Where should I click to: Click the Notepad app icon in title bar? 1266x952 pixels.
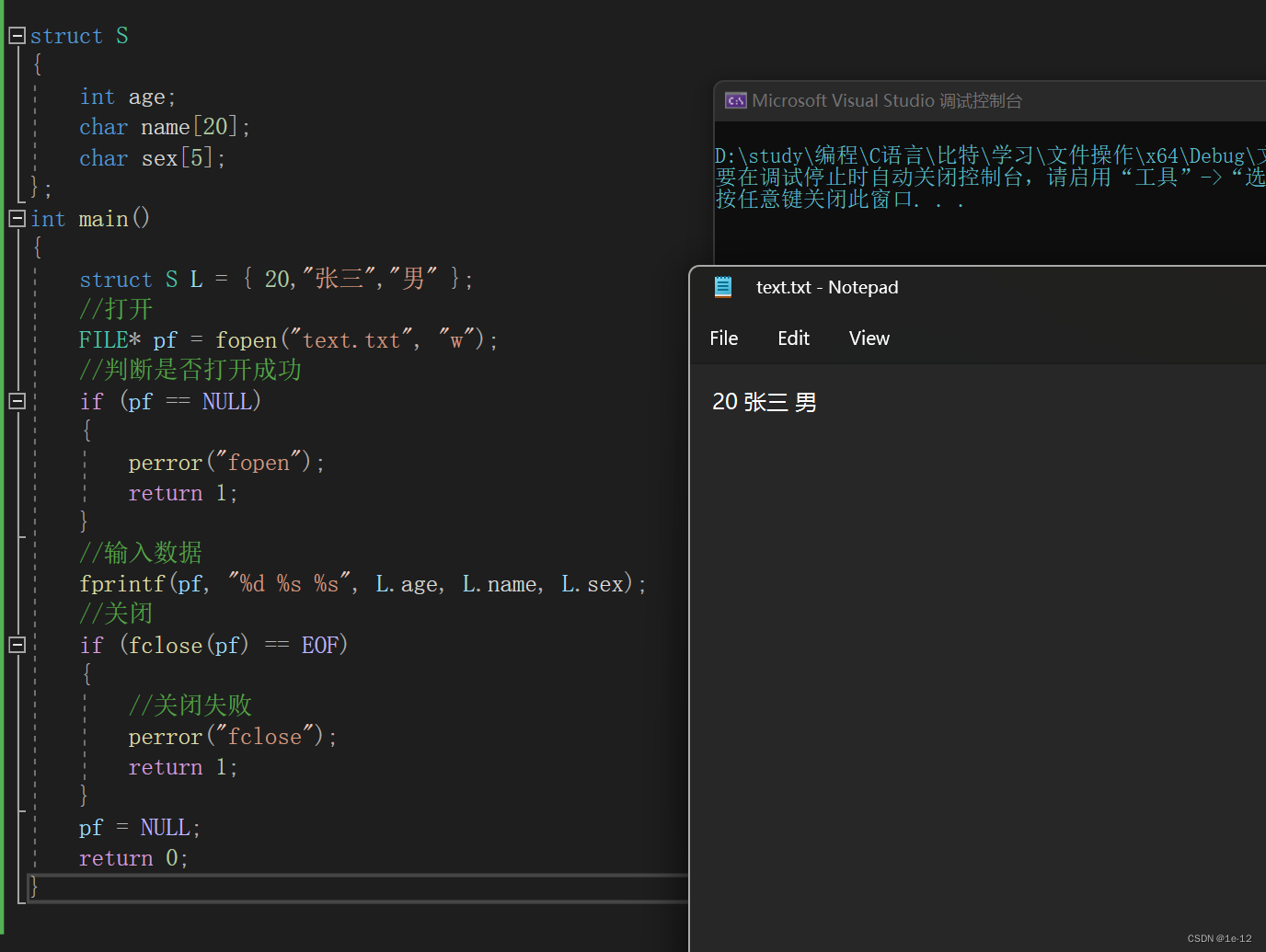[723, 287]
